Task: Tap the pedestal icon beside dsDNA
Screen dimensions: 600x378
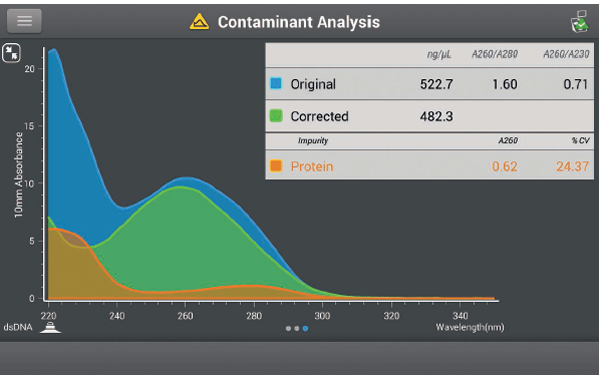Action: click(x=50, y=327)
